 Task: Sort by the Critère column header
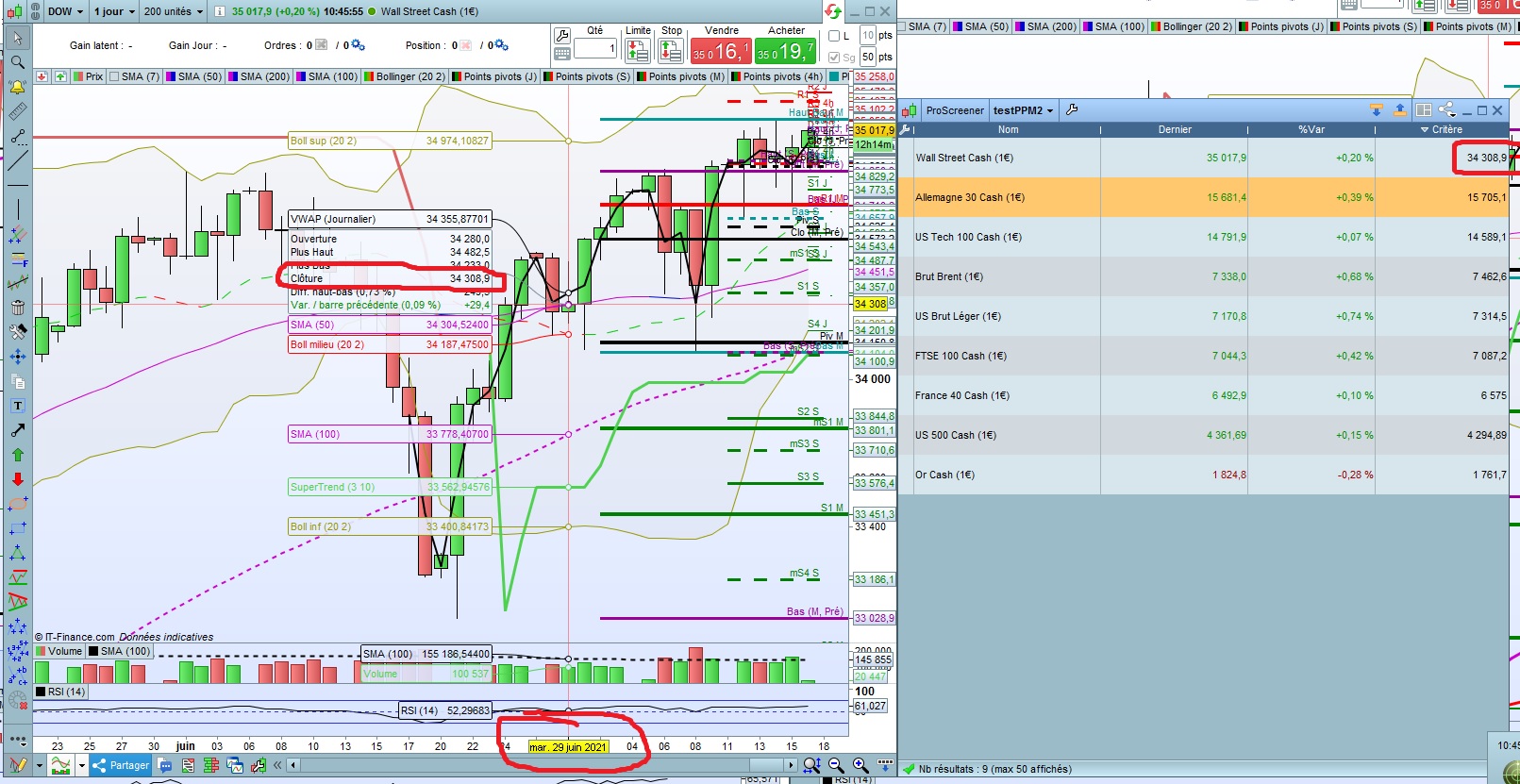coord(1441,129)
